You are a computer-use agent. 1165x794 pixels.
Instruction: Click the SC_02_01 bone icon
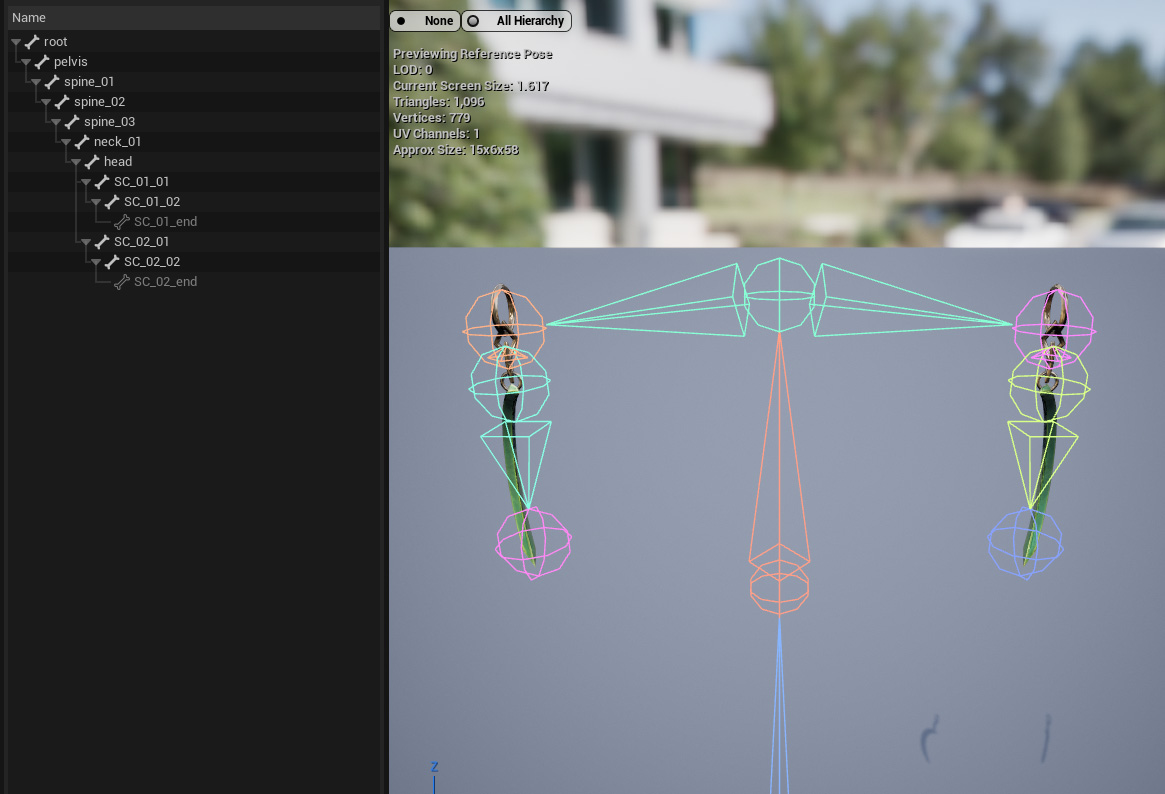102,242
